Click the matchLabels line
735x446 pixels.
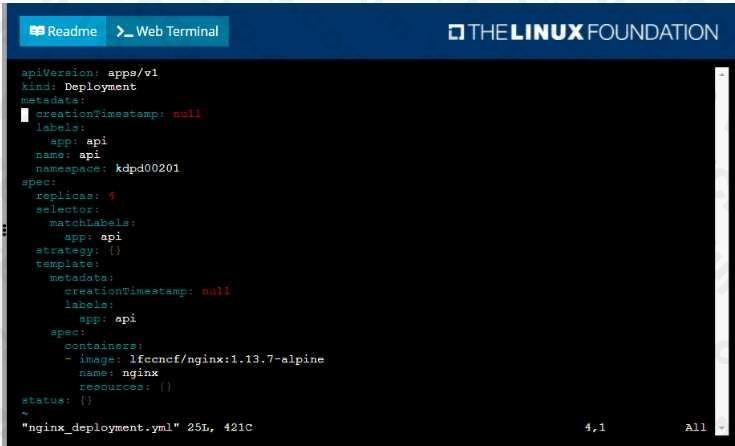pyautogui.click(x=93, y=223)
